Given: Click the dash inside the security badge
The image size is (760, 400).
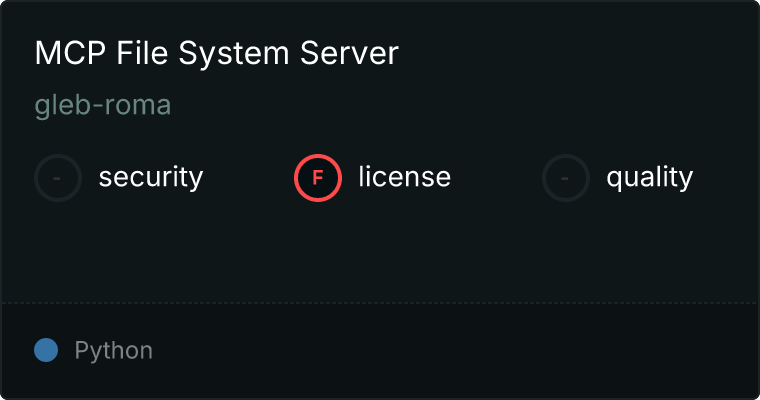Looking at the screenshot, I should click(x=58, y=178).
